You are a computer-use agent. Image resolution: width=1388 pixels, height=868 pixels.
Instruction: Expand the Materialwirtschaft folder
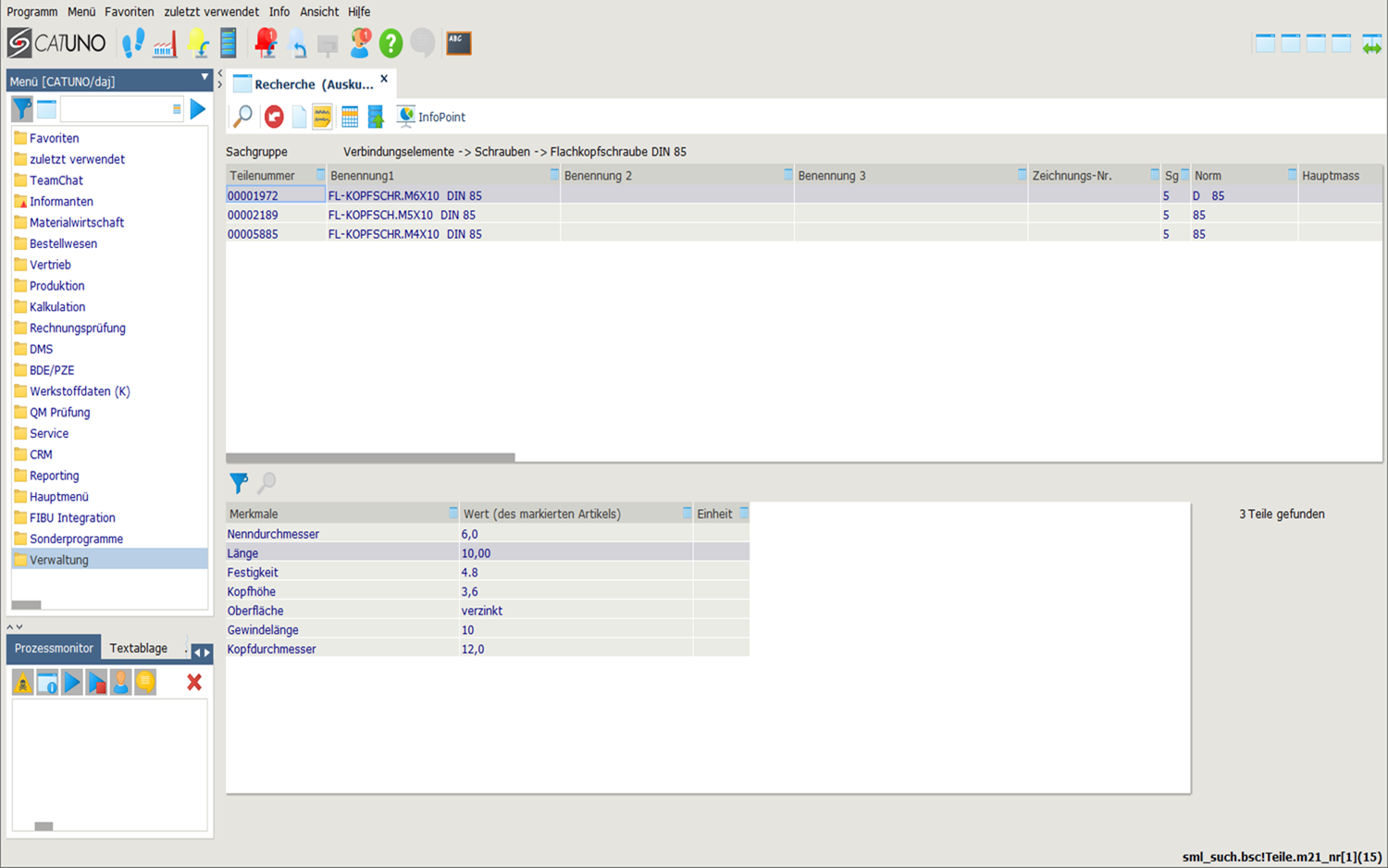tap(76, 222)
